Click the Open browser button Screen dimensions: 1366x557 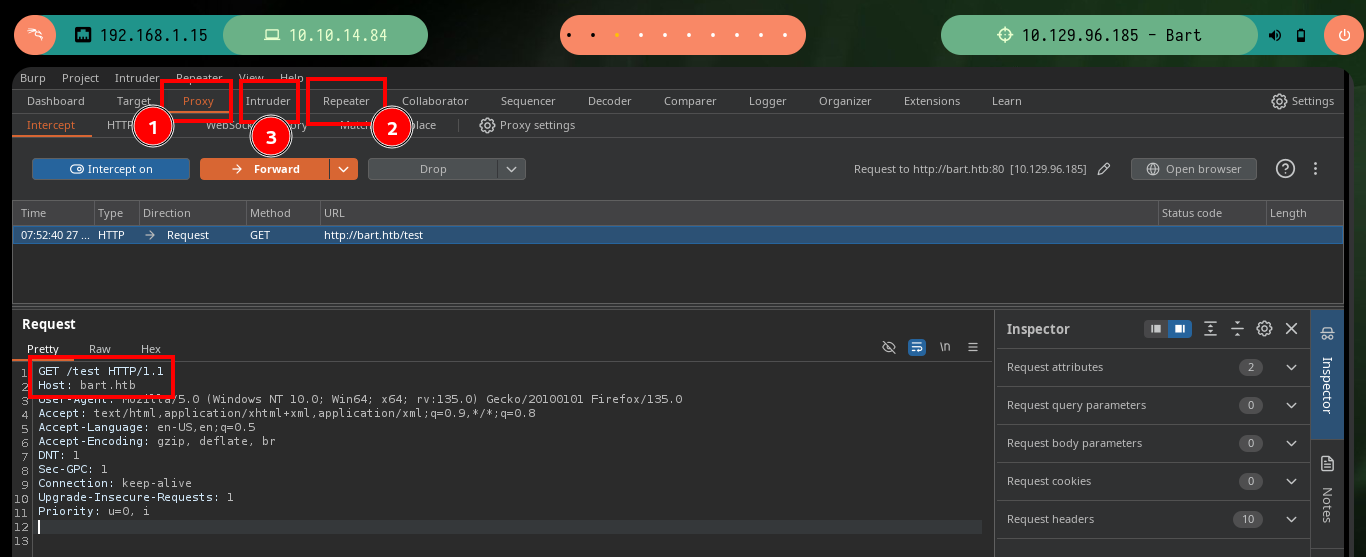pos(1194,169)
